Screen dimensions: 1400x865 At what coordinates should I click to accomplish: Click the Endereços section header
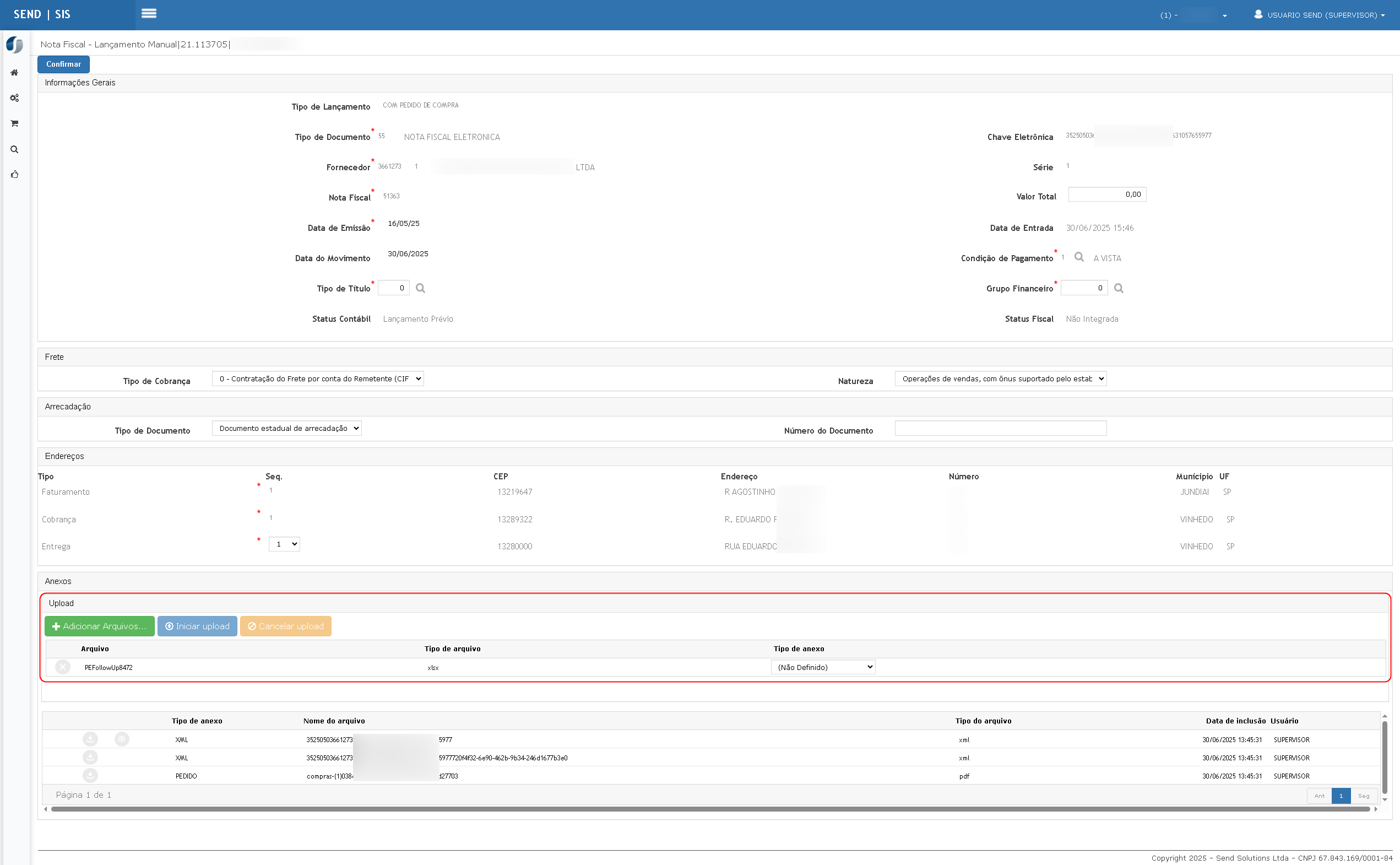coord(715,457)
